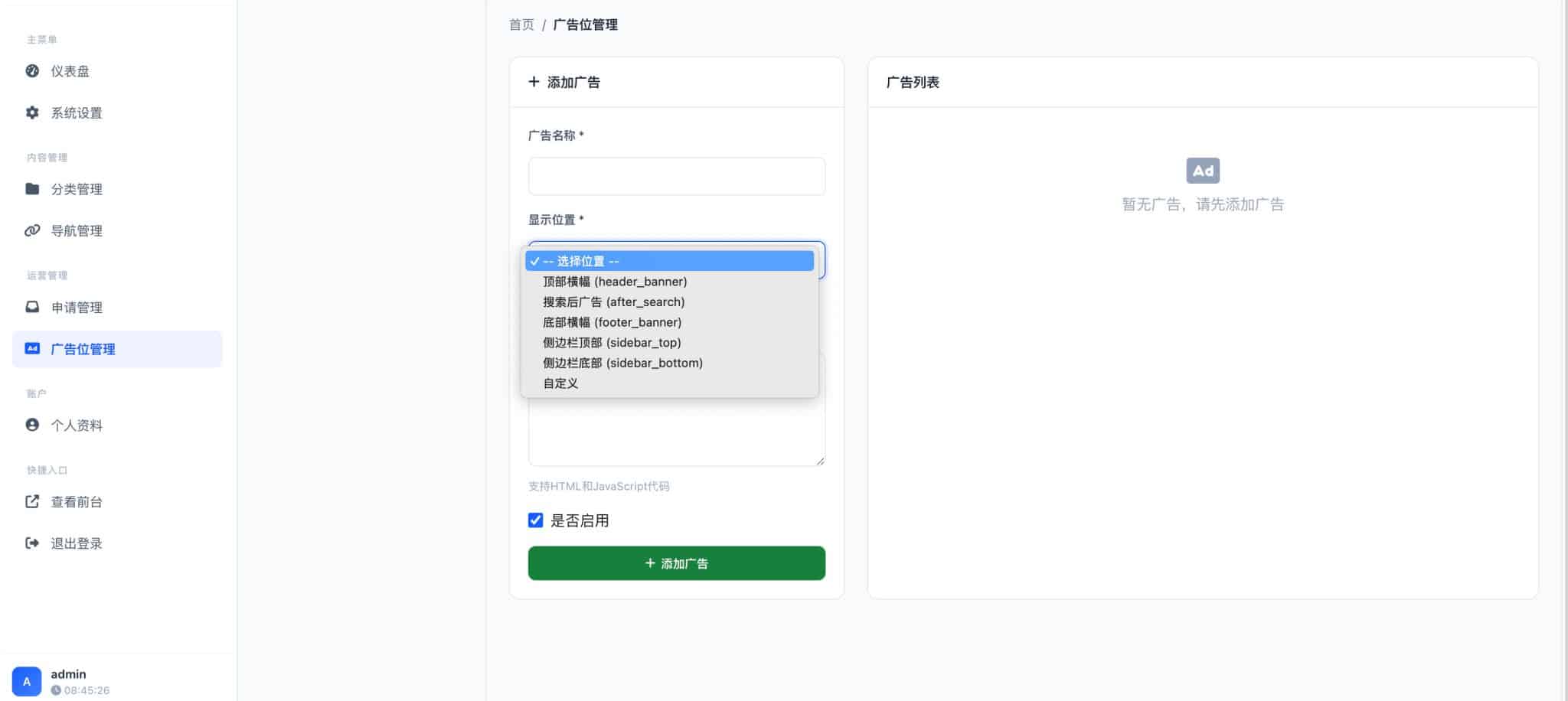Screen dimensions: 1568x701
Task: Choose 底部横幅 (footer_banner) option
Action: pos(669,322)
